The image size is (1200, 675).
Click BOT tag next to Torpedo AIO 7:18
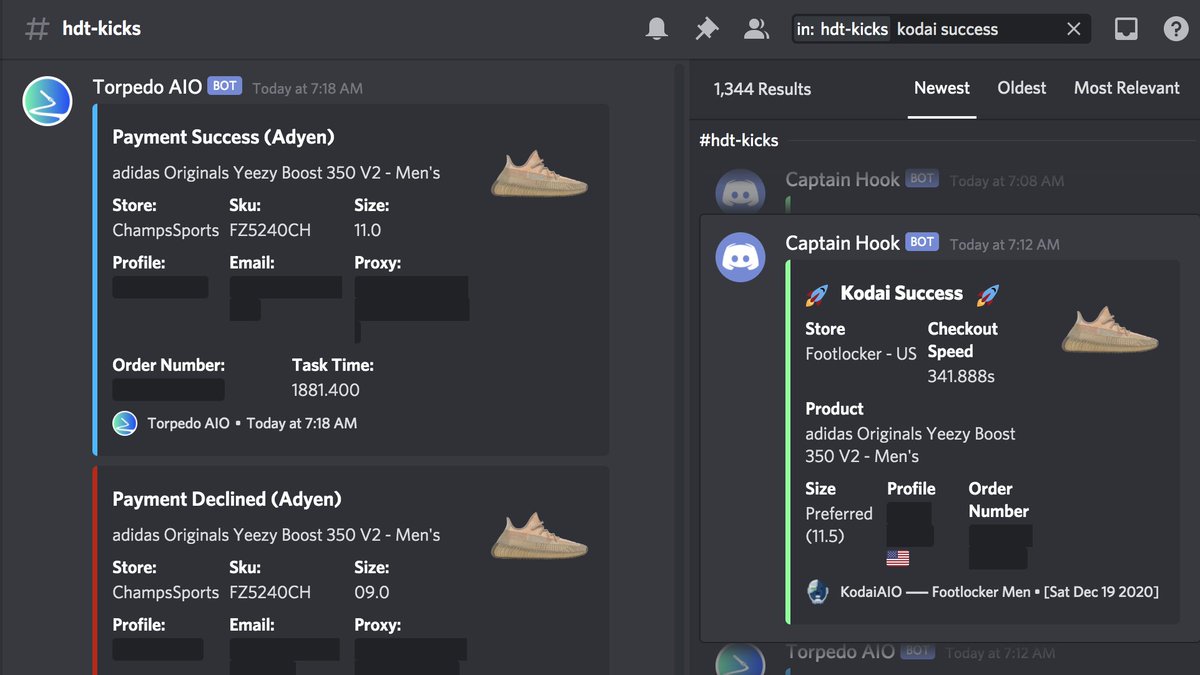[x=225, y=86]
